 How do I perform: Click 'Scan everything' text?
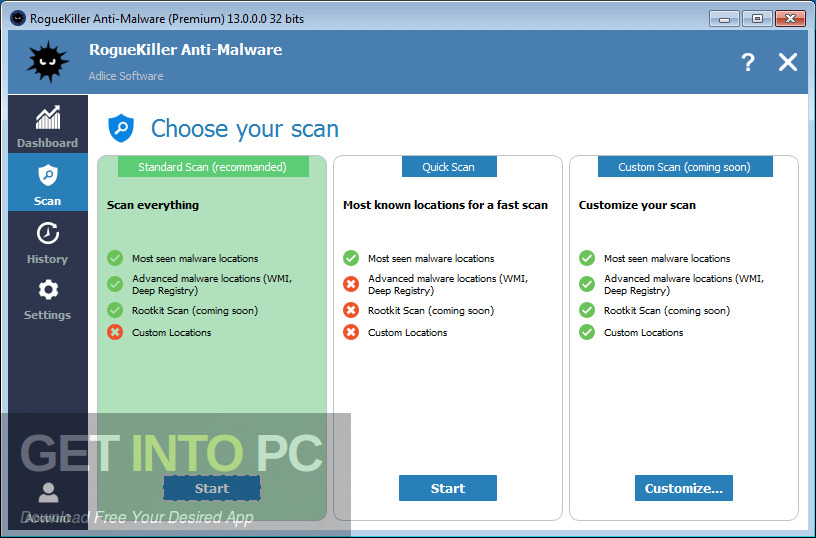click(x=153, y=205)
